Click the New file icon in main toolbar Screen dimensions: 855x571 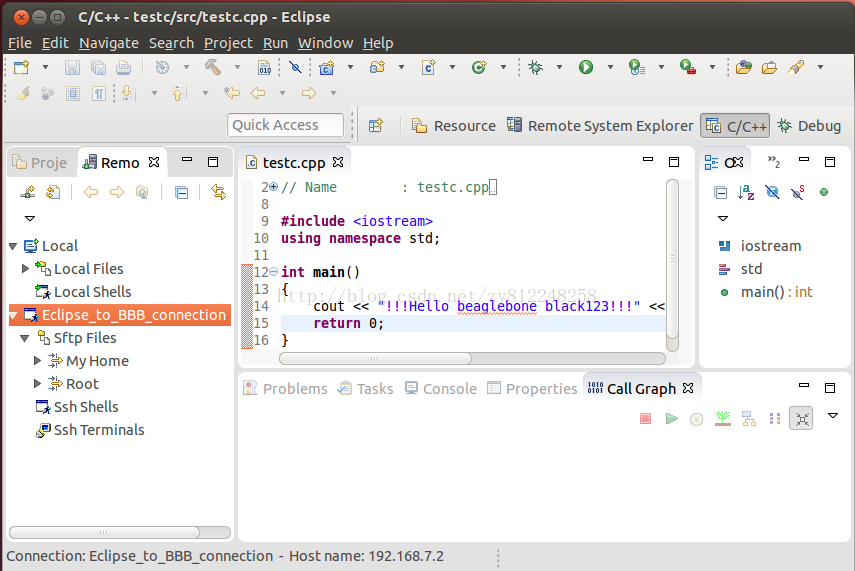tap(22, 67)
